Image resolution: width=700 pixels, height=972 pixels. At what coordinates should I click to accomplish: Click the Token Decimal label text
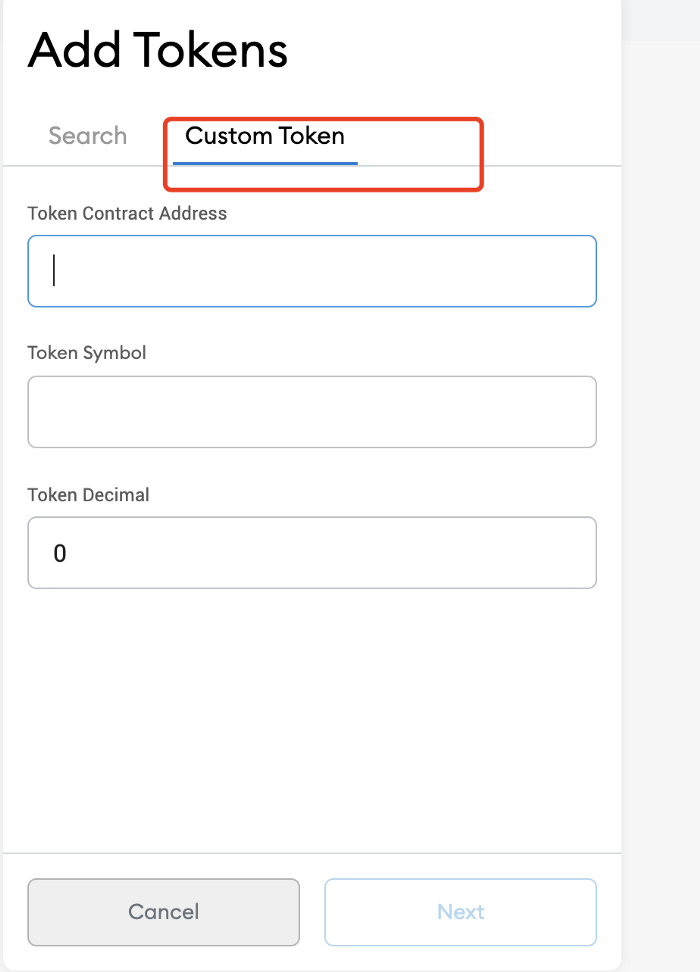coord(88,495)
